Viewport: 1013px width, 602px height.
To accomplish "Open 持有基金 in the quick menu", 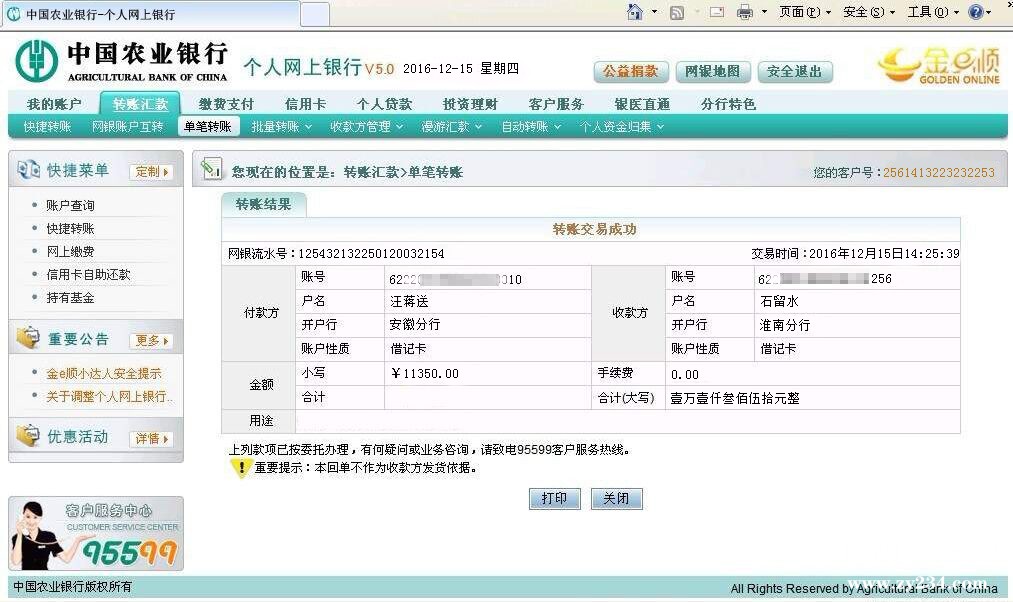I will coord(70,298).
